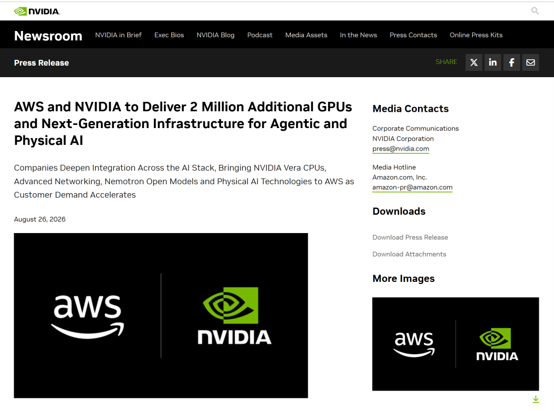554x411 pixels.
Task: Click the amazon-pr@amazon.com email link
Action: coord(412,187)
